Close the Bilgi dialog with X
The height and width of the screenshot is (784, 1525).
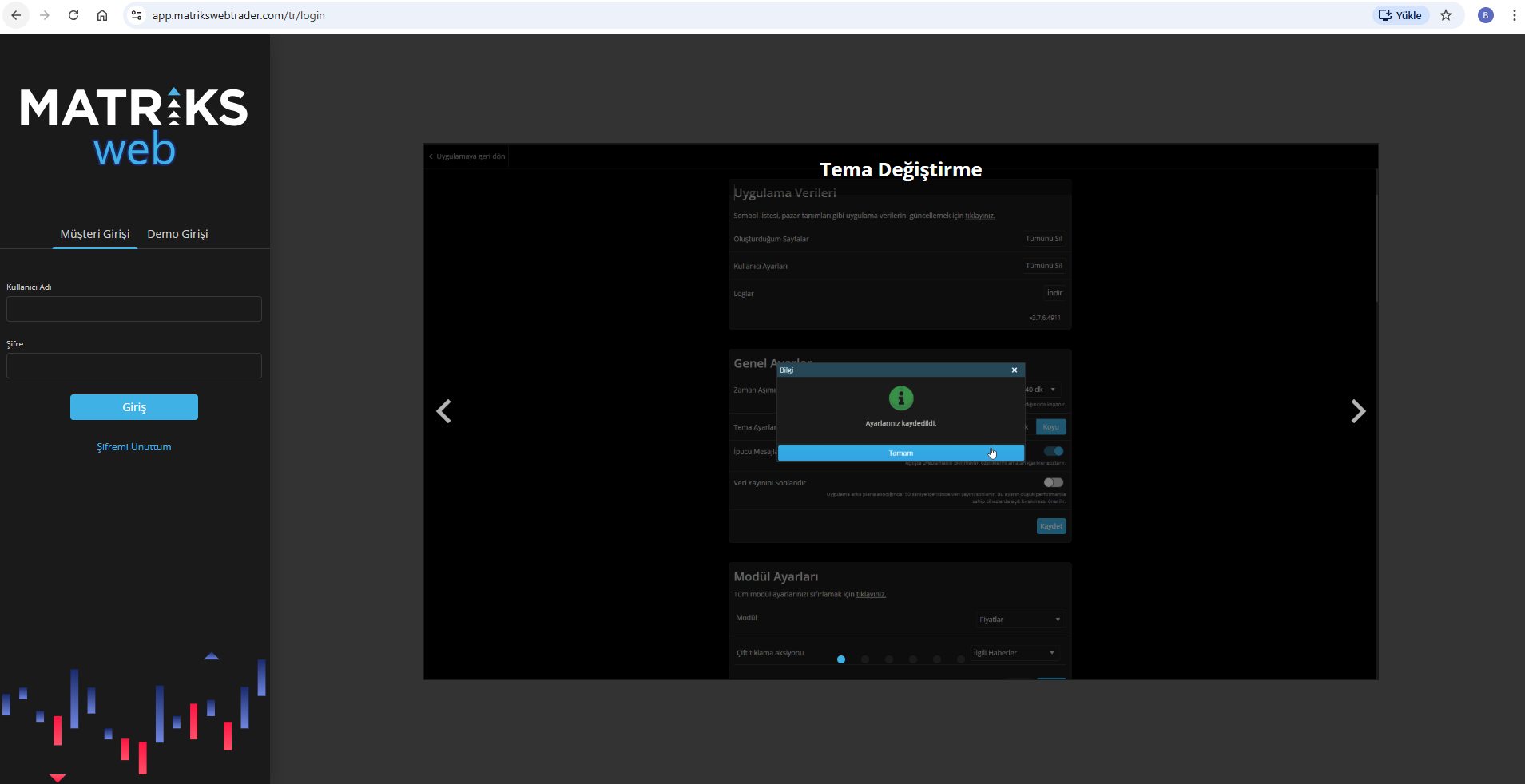point(1015,370)
